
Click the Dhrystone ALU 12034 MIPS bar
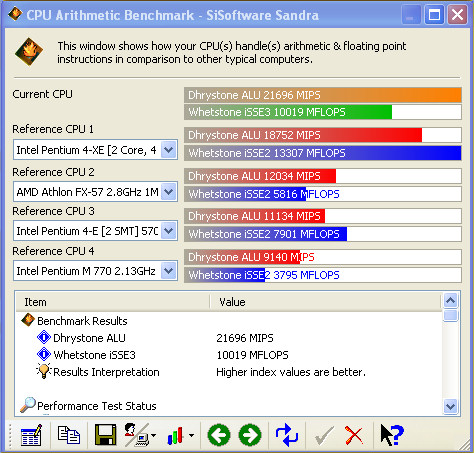323,176
